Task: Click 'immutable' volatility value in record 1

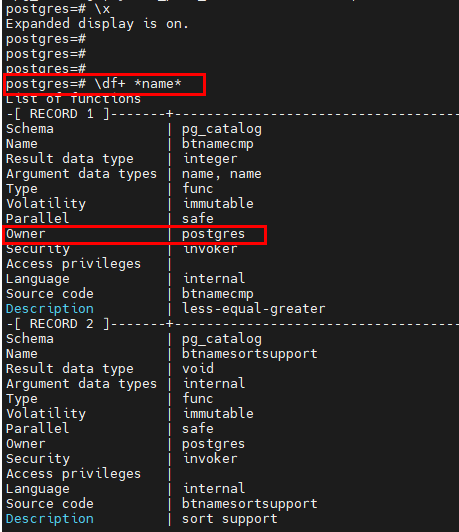Action: click(x=218, y=204)
